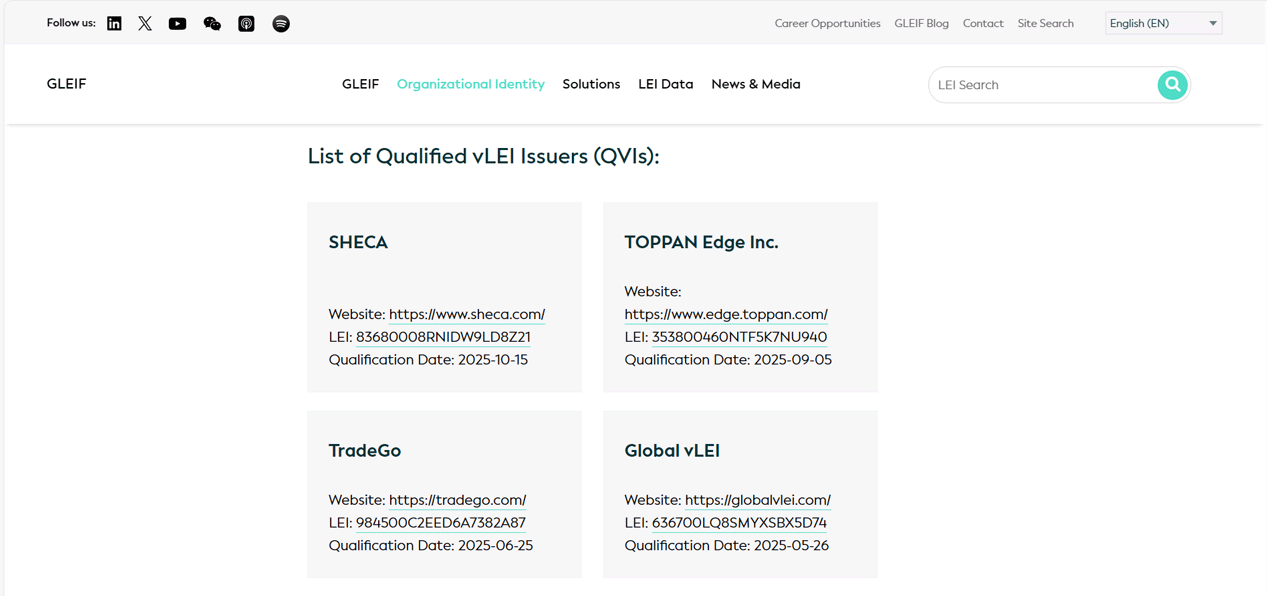This screenshot has width=1267, height=596.
Task: Click the X (Twitter) social icon
Action: [145, 24]
